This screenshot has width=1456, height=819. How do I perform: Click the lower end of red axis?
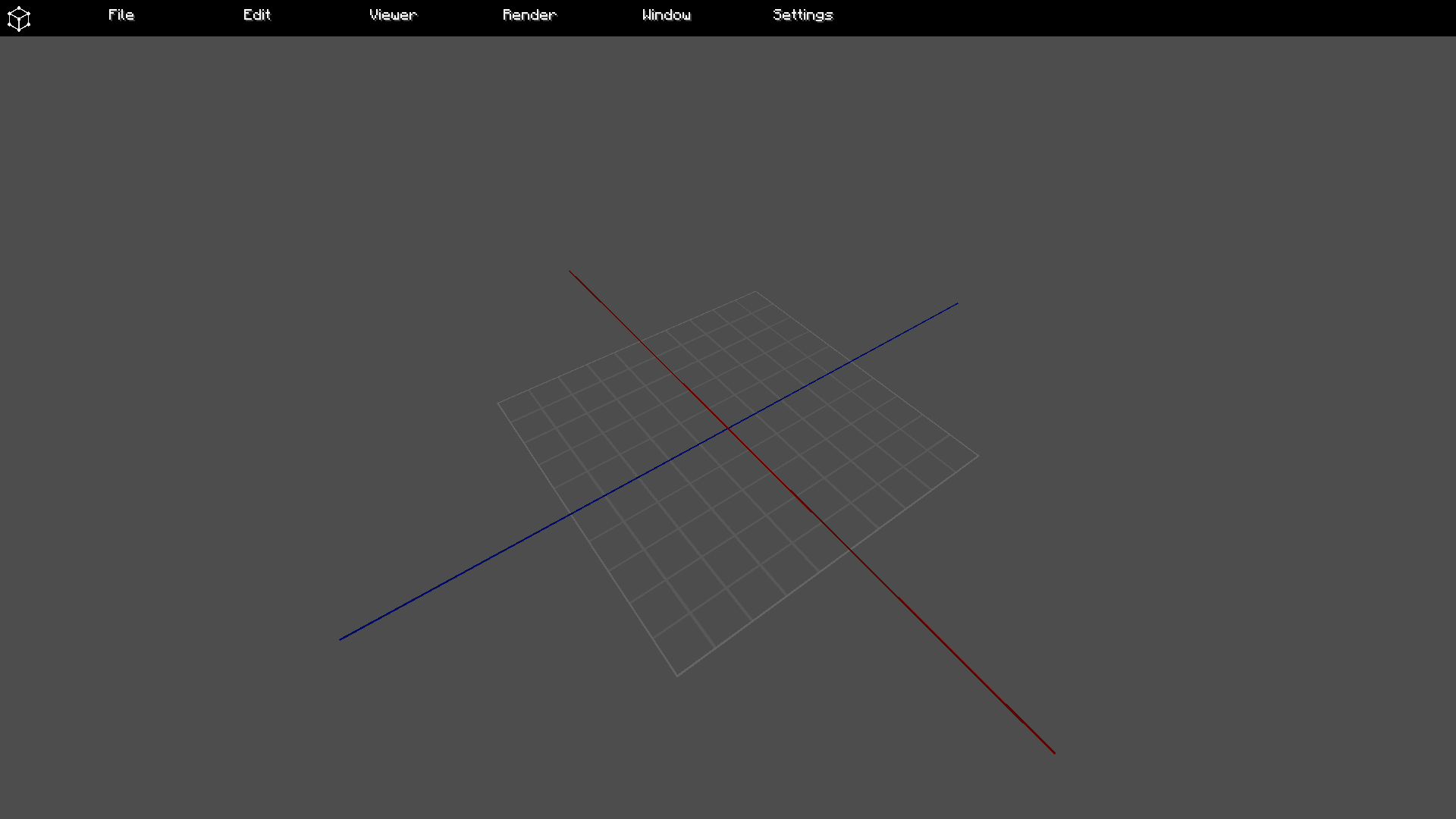(x=1054, y=752)
